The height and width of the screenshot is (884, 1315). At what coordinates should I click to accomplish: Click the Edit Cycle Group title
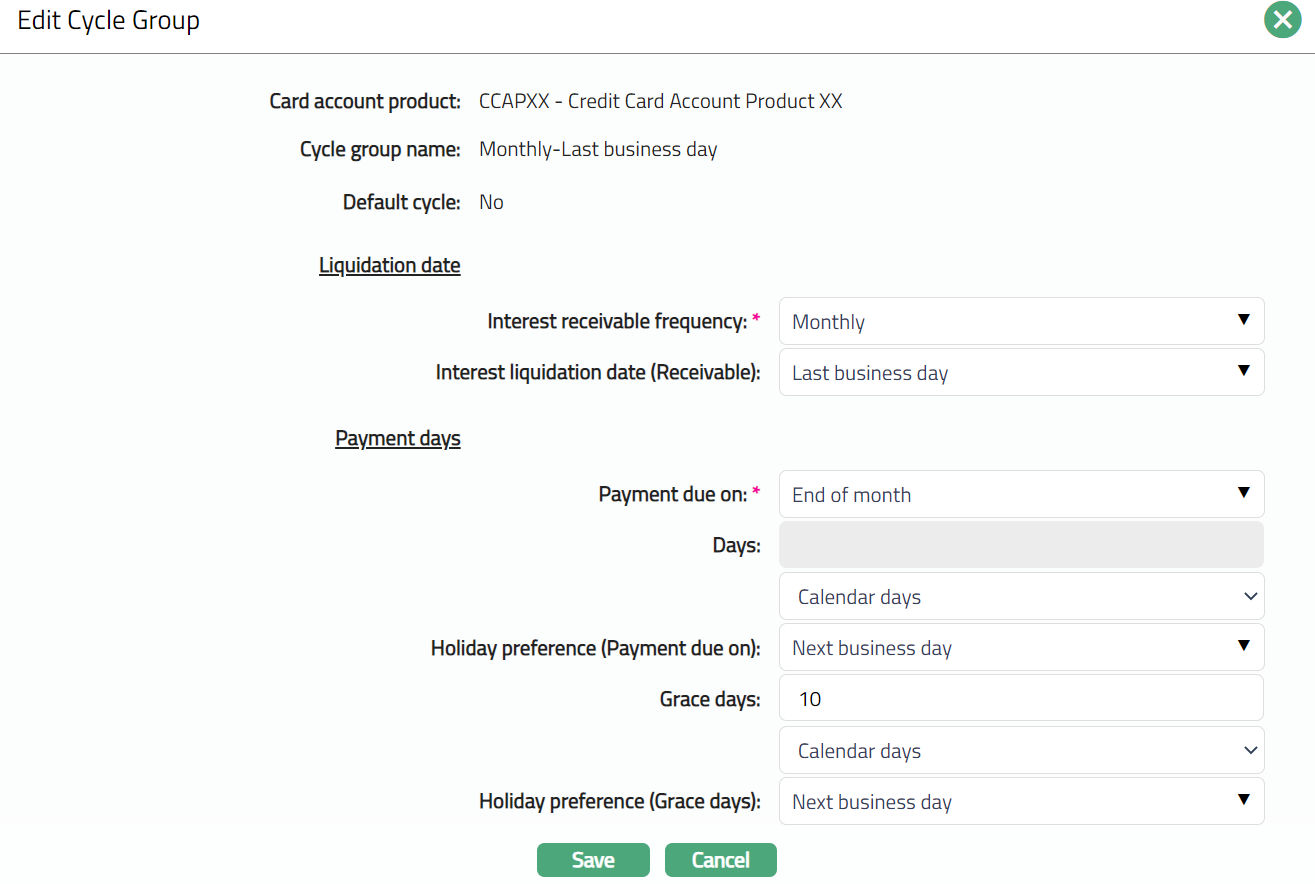click(108, 21)
